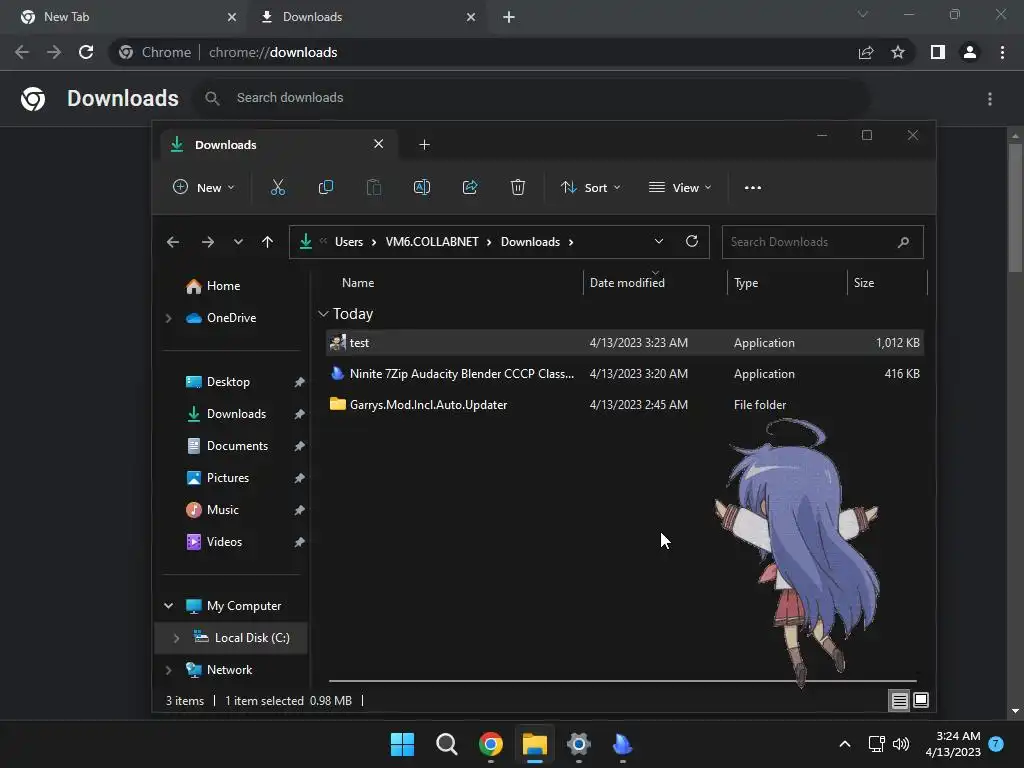Expand Local Disk (C:) node
This screenshot has width=1024, height=768.
pos(176,638)
